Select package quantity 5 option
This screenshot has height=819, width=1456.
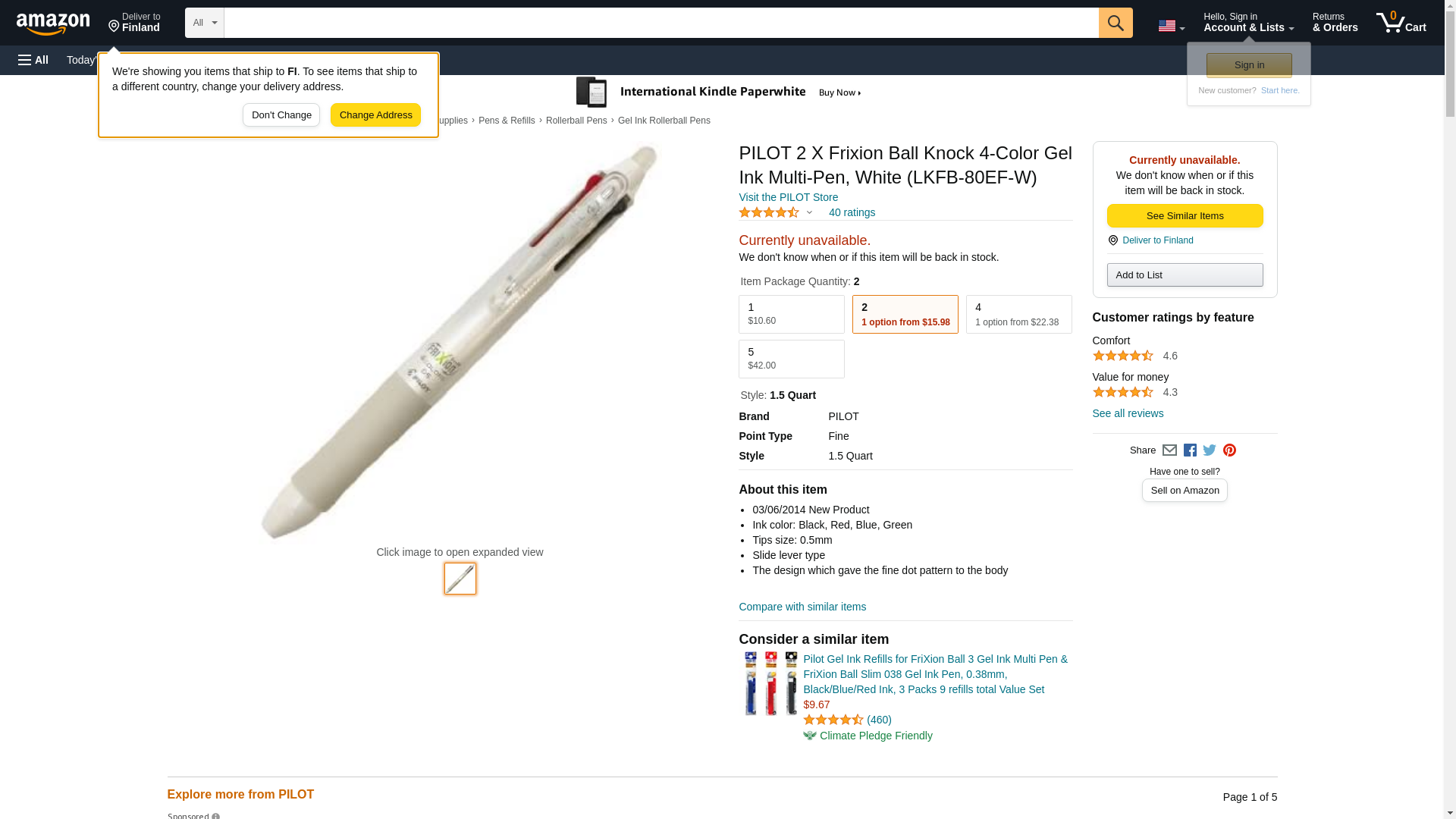point(791,359)
